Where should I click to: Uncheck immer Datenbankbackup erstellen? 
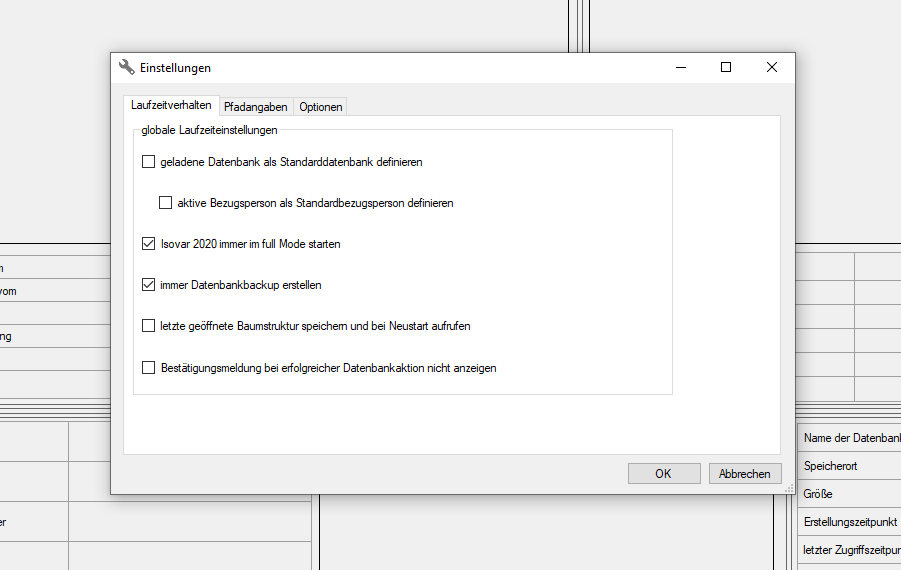coord(149,285)
